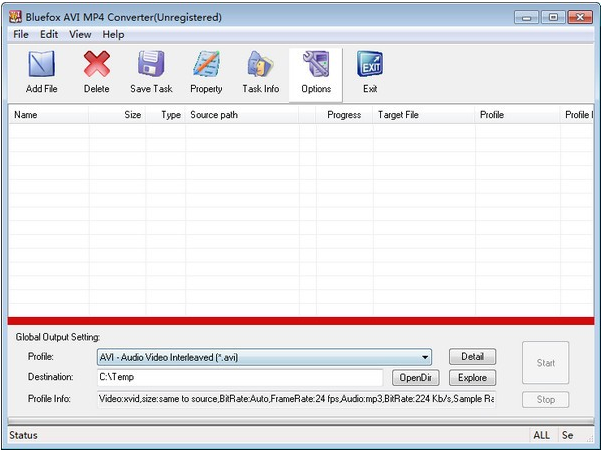Minimize the Bluefox converter window
Viewport: 606px width, 454px height.
coord(526,17)
